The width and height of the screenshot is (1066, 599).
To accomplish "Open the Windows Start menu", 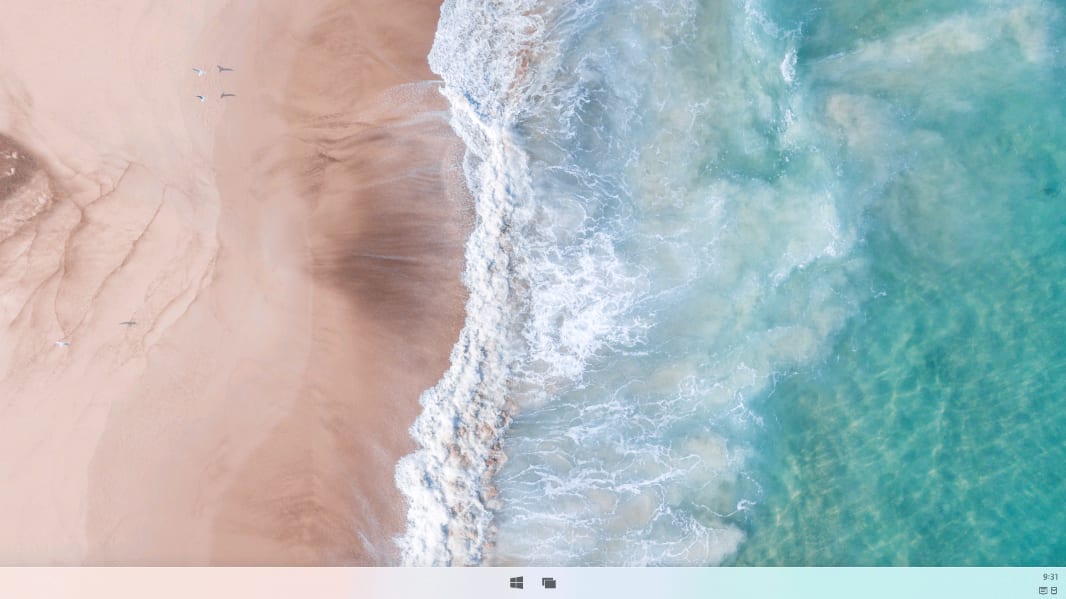I will [516, 583].
